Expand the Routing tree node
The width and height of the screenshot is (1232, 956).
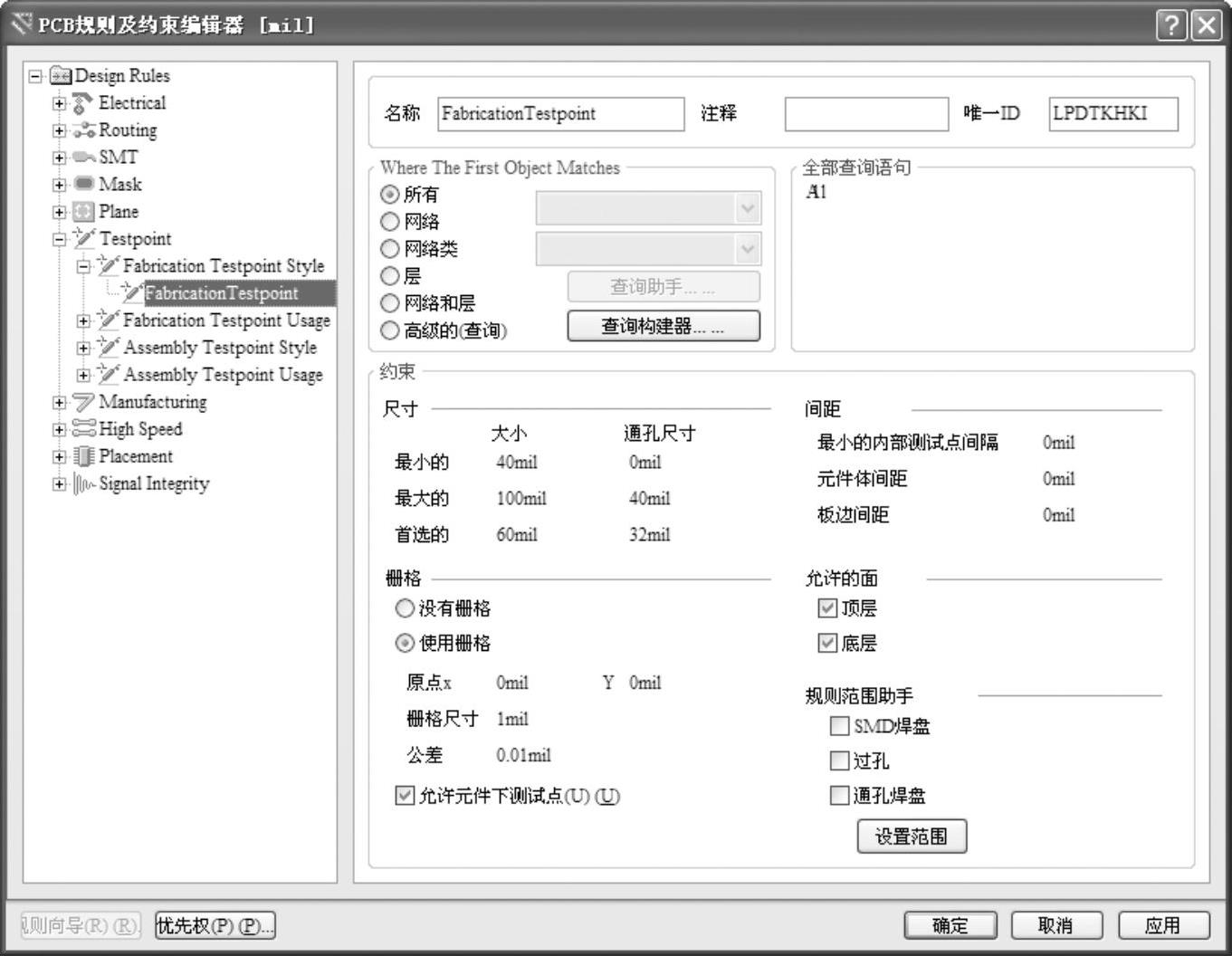[x=60, y=130]
